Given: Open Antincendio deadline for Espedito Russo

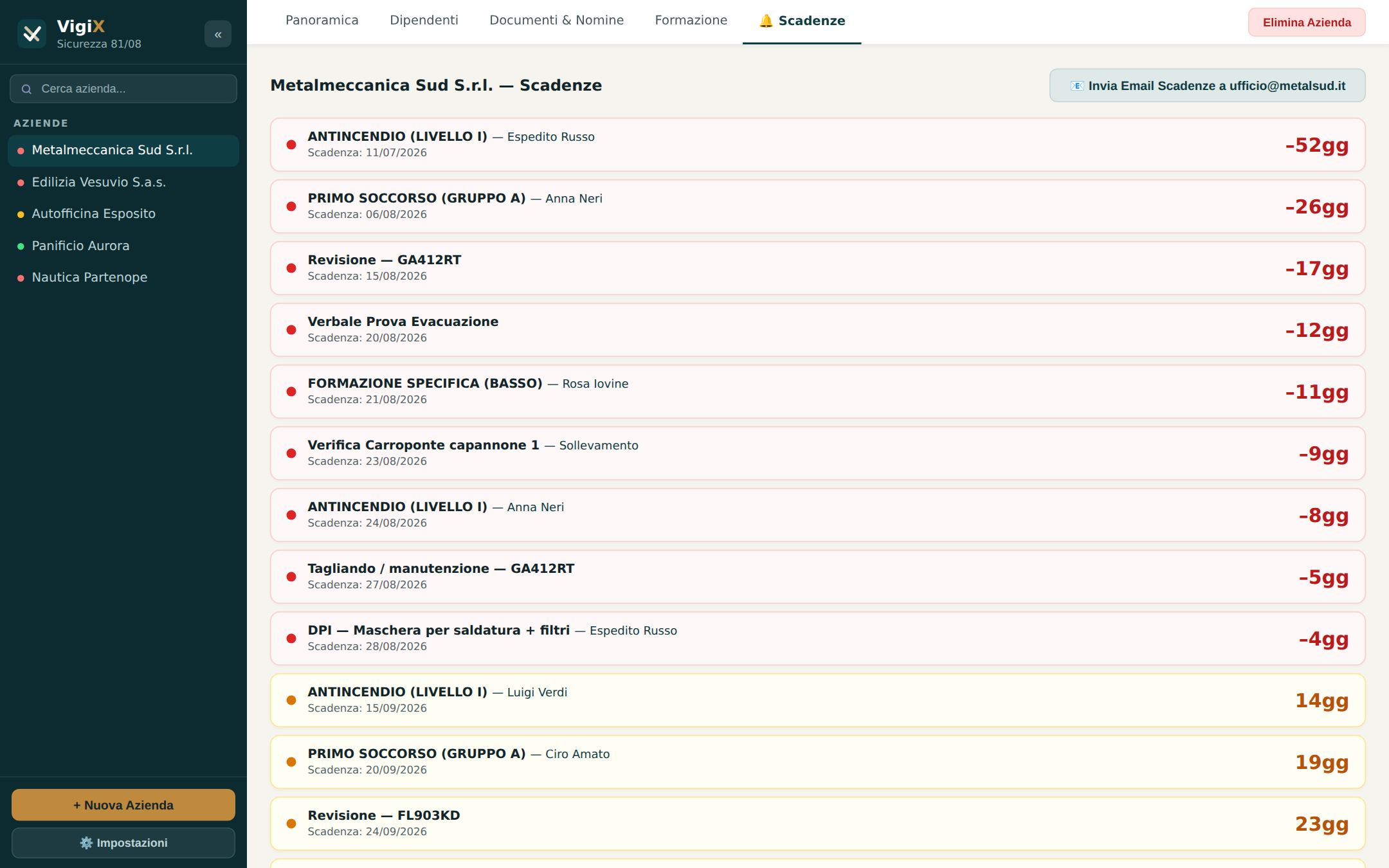Looking at the screenshot, I should (x=818, y=145).
